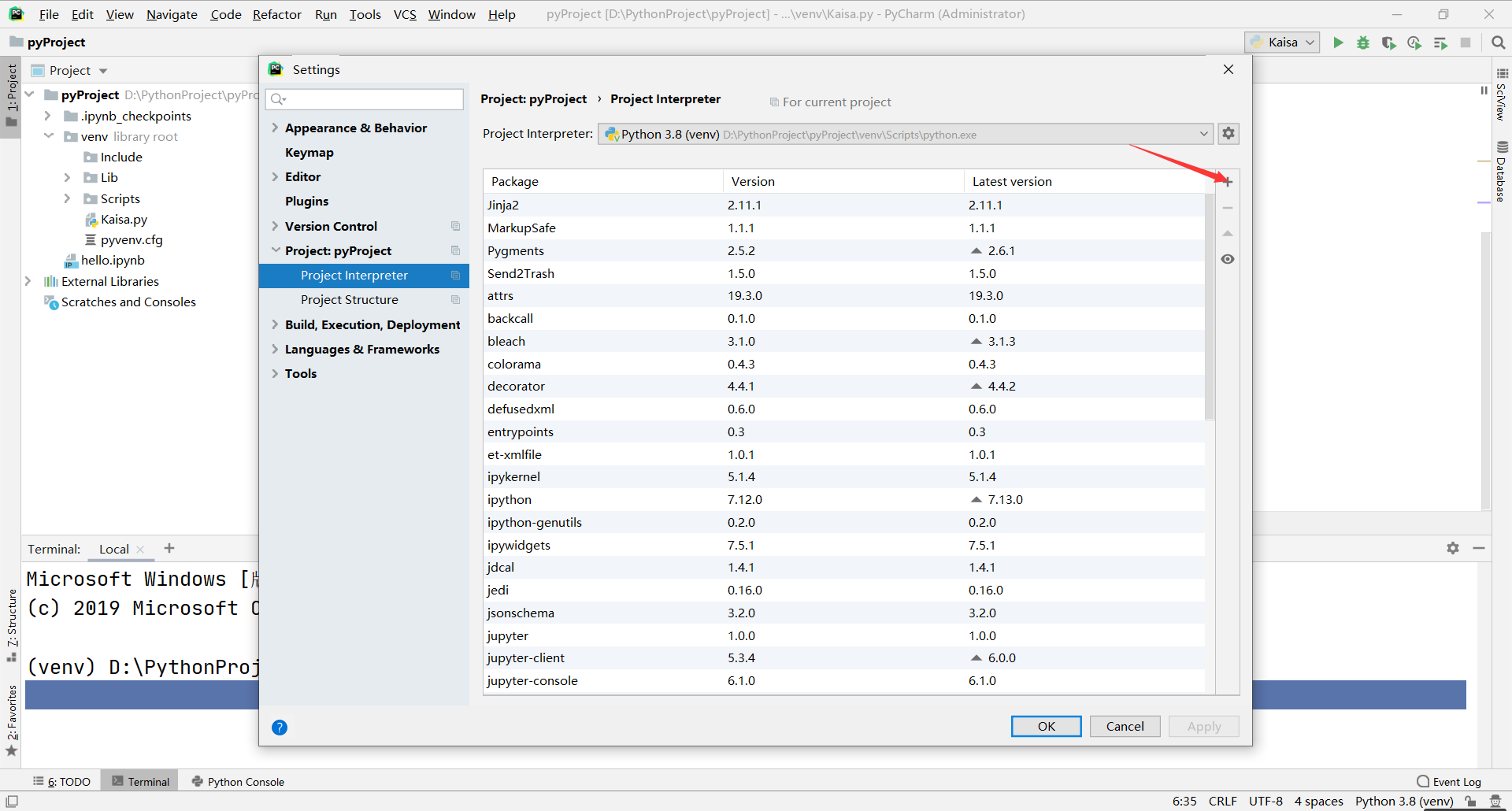Hide the terminal panel with minimize icon
This screenshot has height=811, width=1512.
pyautogui.click(x=1479, y=548)
